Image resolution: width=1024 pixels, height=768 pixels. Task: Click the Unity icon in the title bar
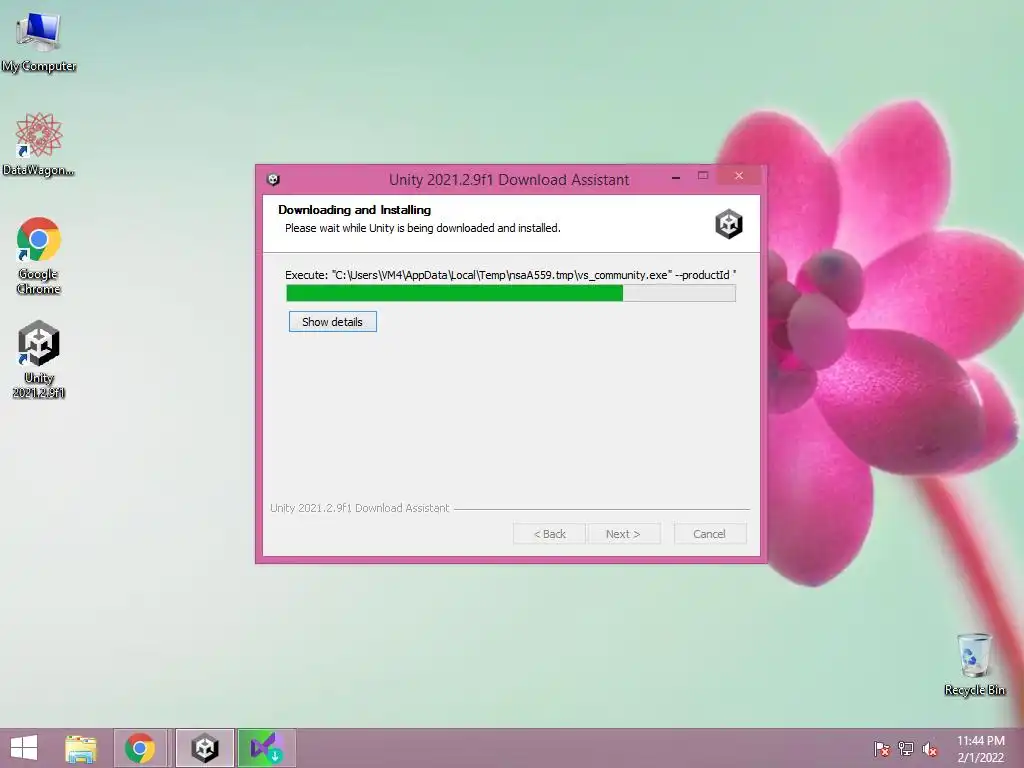pos(273,179)
